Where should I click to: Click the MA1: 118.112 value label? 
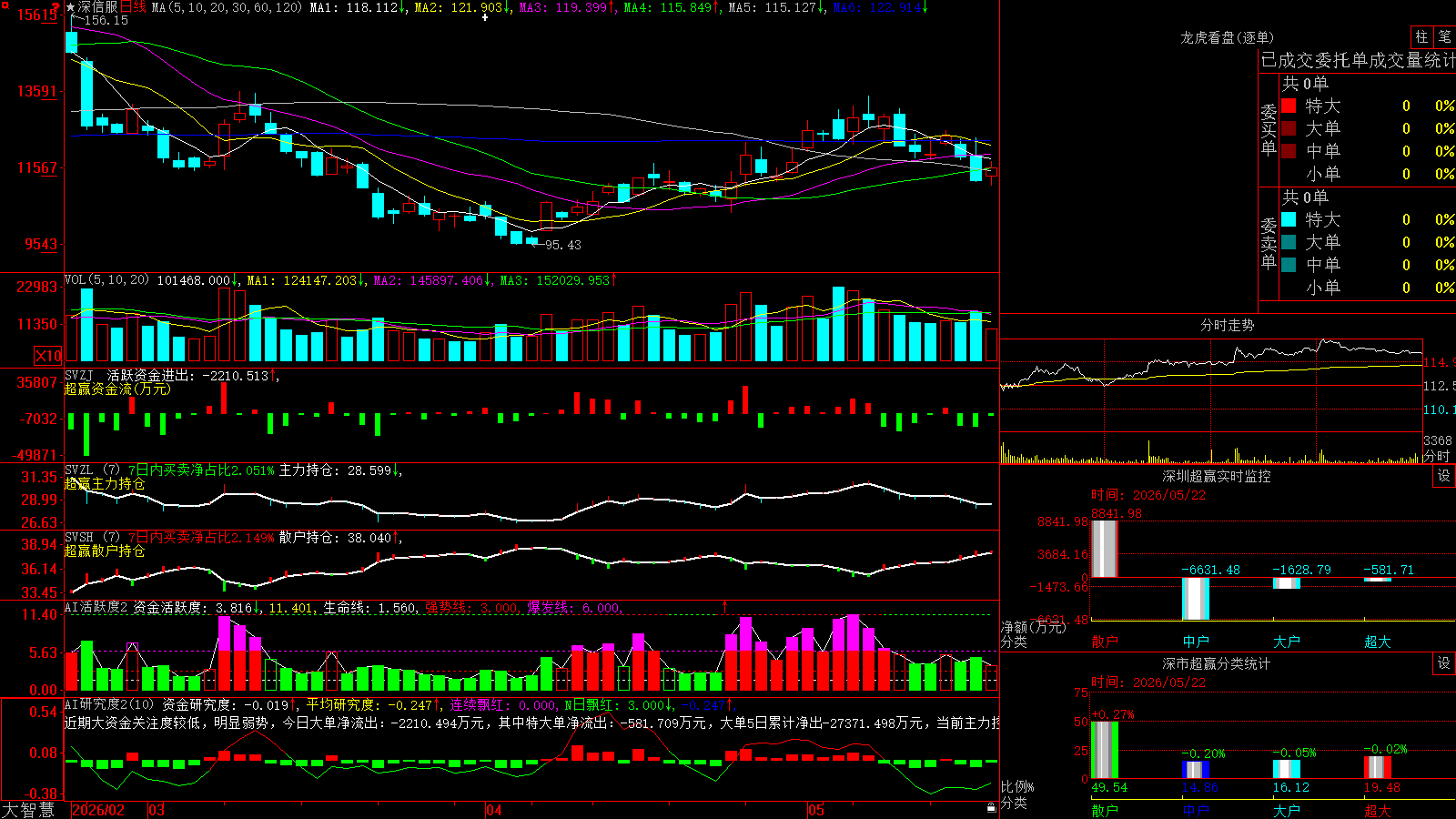[356, 7]
